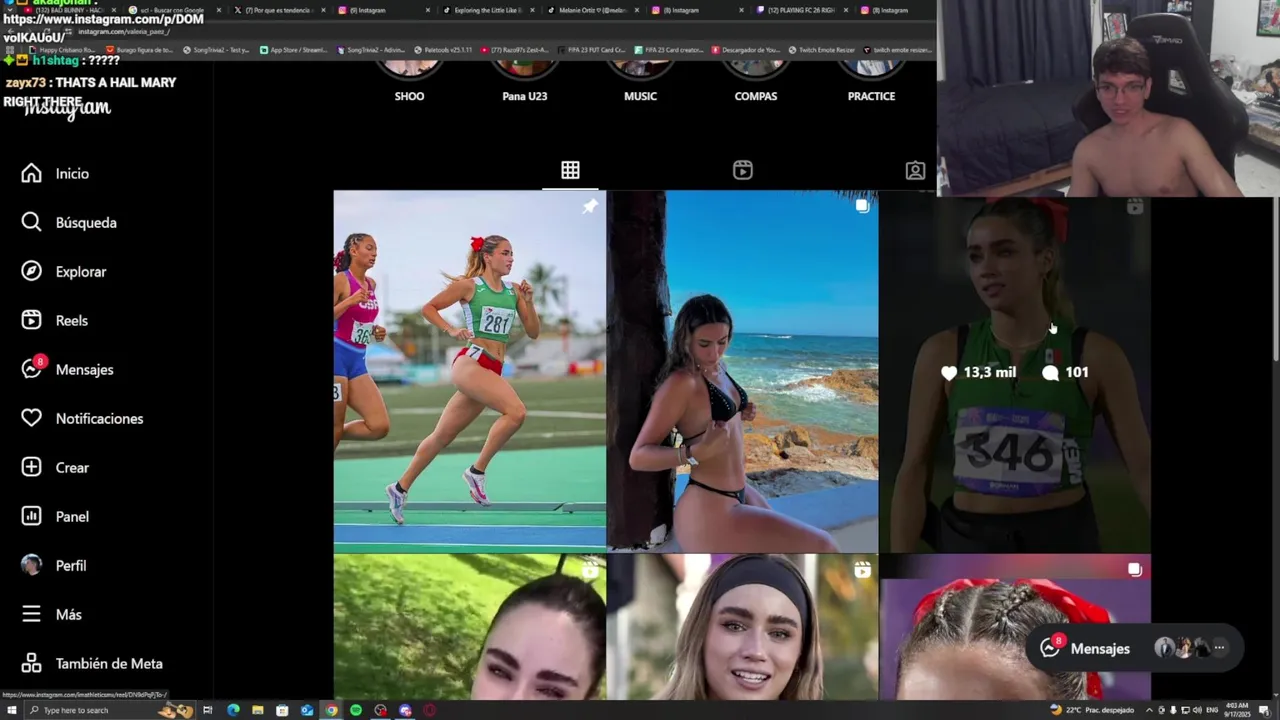Open PRACTICE story highlight

coord(871,82)
